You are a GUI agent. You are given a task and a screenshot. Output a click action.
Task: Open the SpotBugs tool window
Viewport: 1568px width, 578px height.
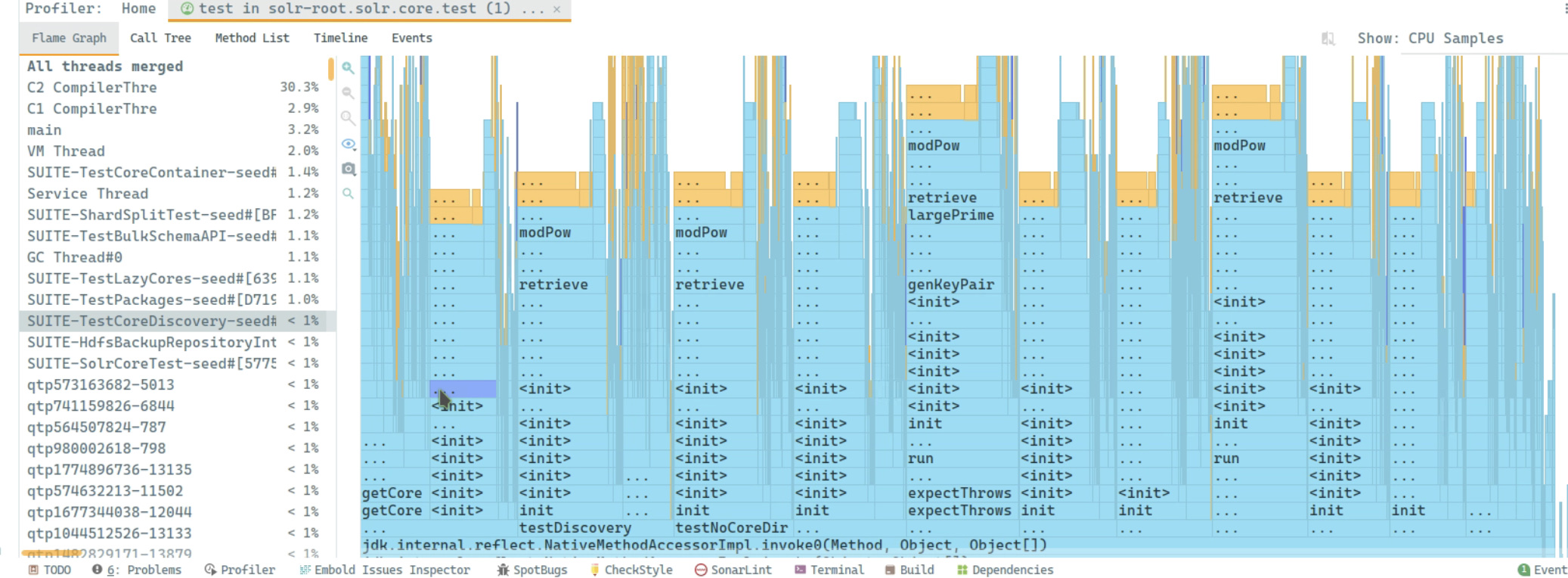[x=531, y=570]
